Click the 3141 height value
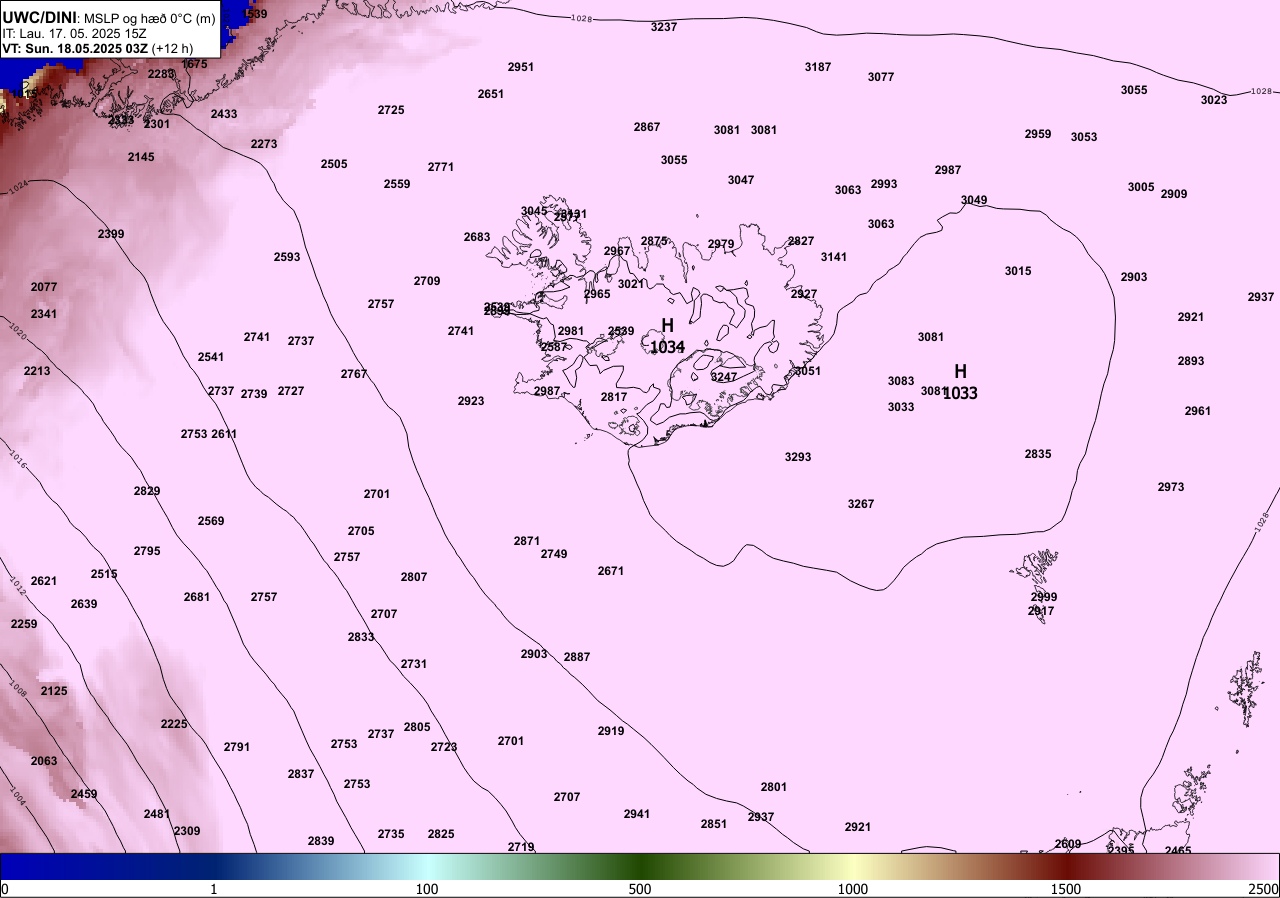1280x898 pixels. (834, 257)
